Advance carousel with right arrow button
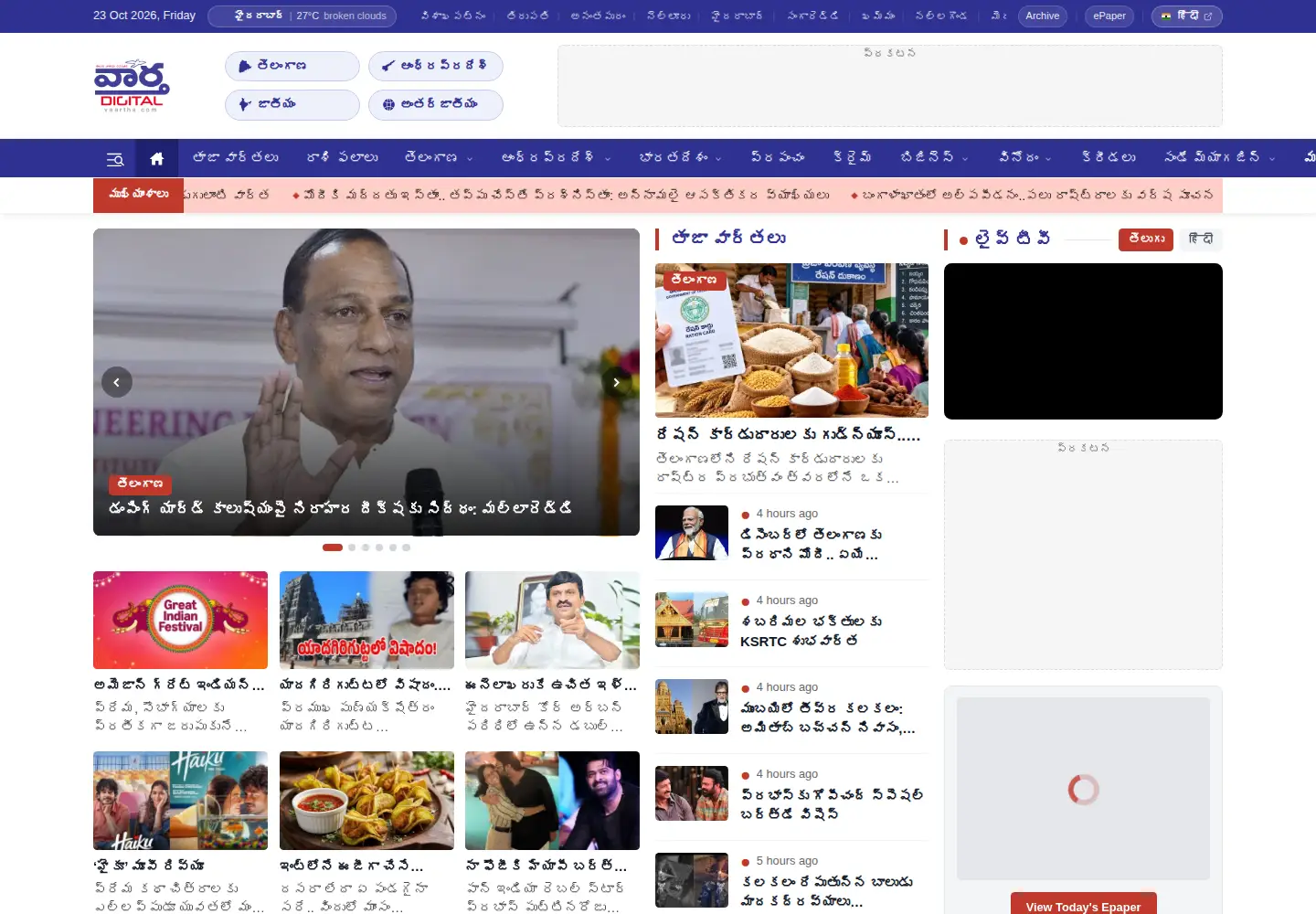The height and width of the screenshot is (914, 1316). point(616,382)
